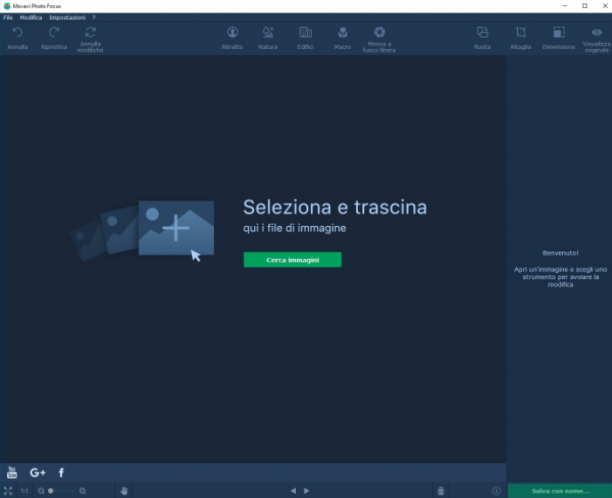The height and width of the screenshot is (498, 612).
Task: Click the trash delete icon
Action: tap(441, 491)
